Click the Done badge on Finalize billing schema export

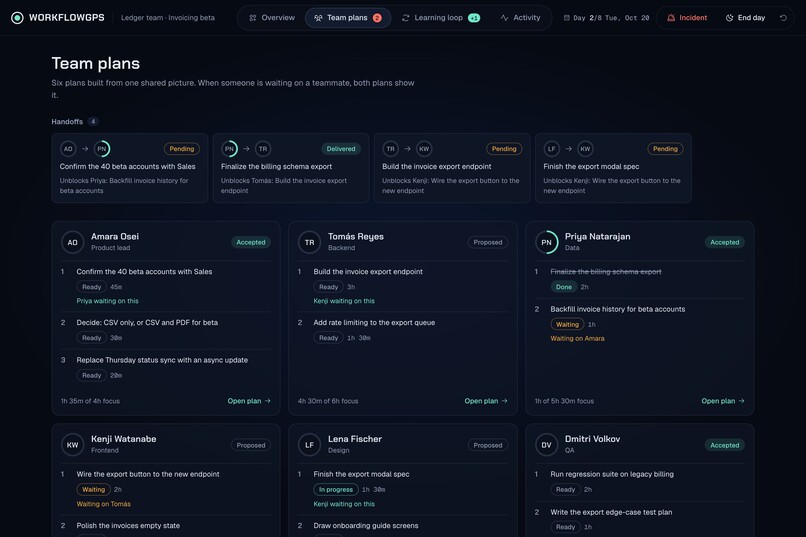(x=563, y=287)
